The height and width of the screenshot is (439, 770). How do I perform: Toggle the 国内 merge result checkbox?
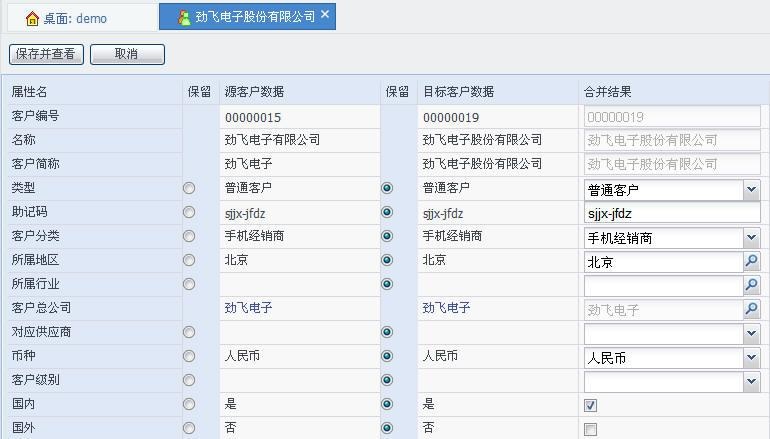pyautogui.click(x=591, y=405)
